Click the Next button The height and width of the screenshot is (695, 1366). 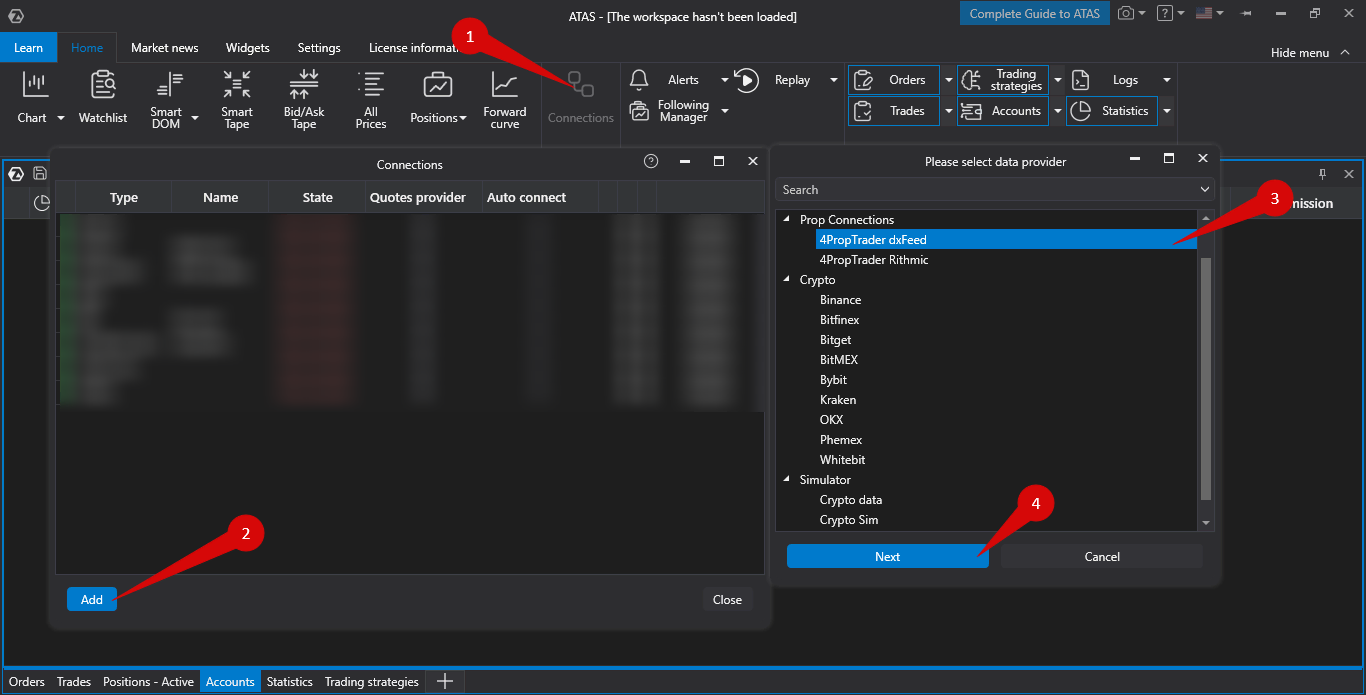click(887, 556)
